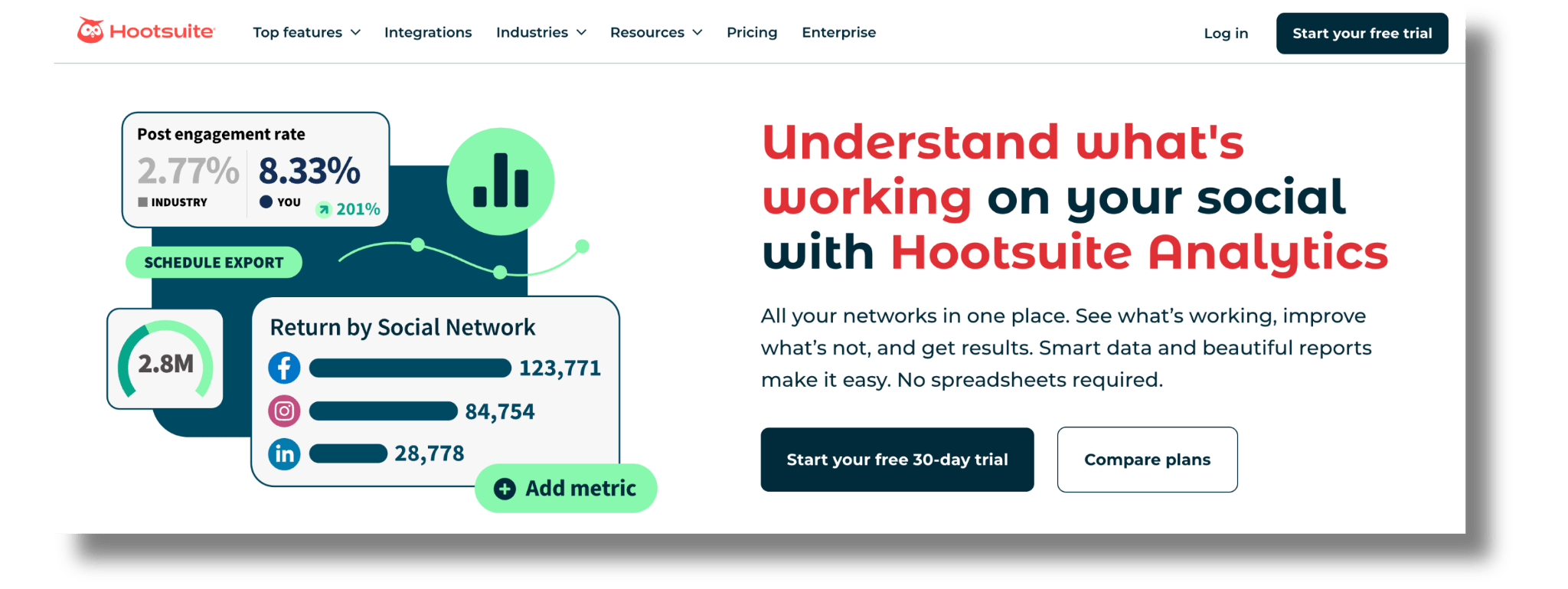This screenshot has width=1568, height=589.
Task: Click the 8.33% value
Action: 309,171
